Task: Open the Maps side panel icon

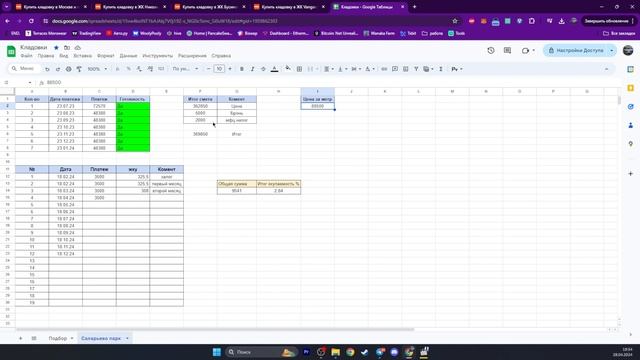Action: point(631,144)
